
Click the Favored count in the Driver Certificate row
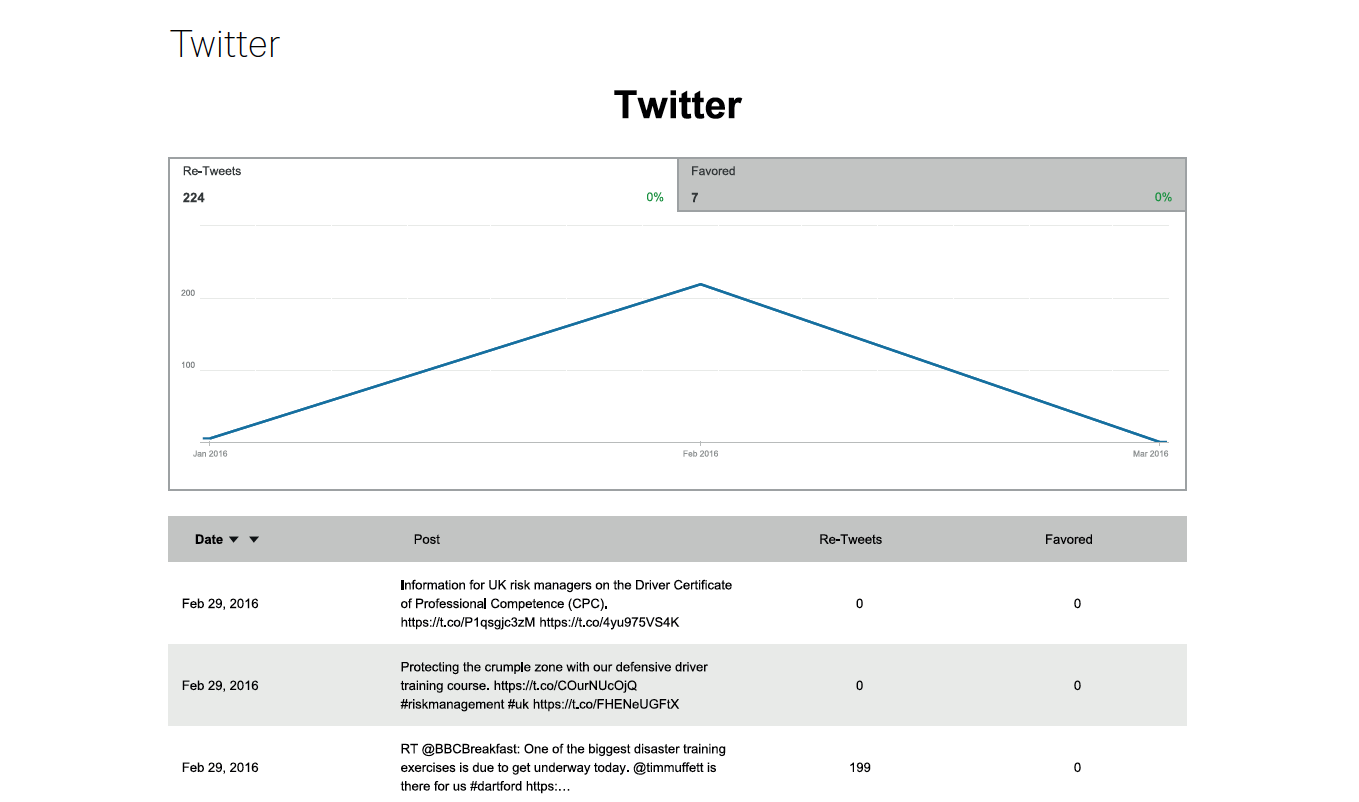[1077, 604]
